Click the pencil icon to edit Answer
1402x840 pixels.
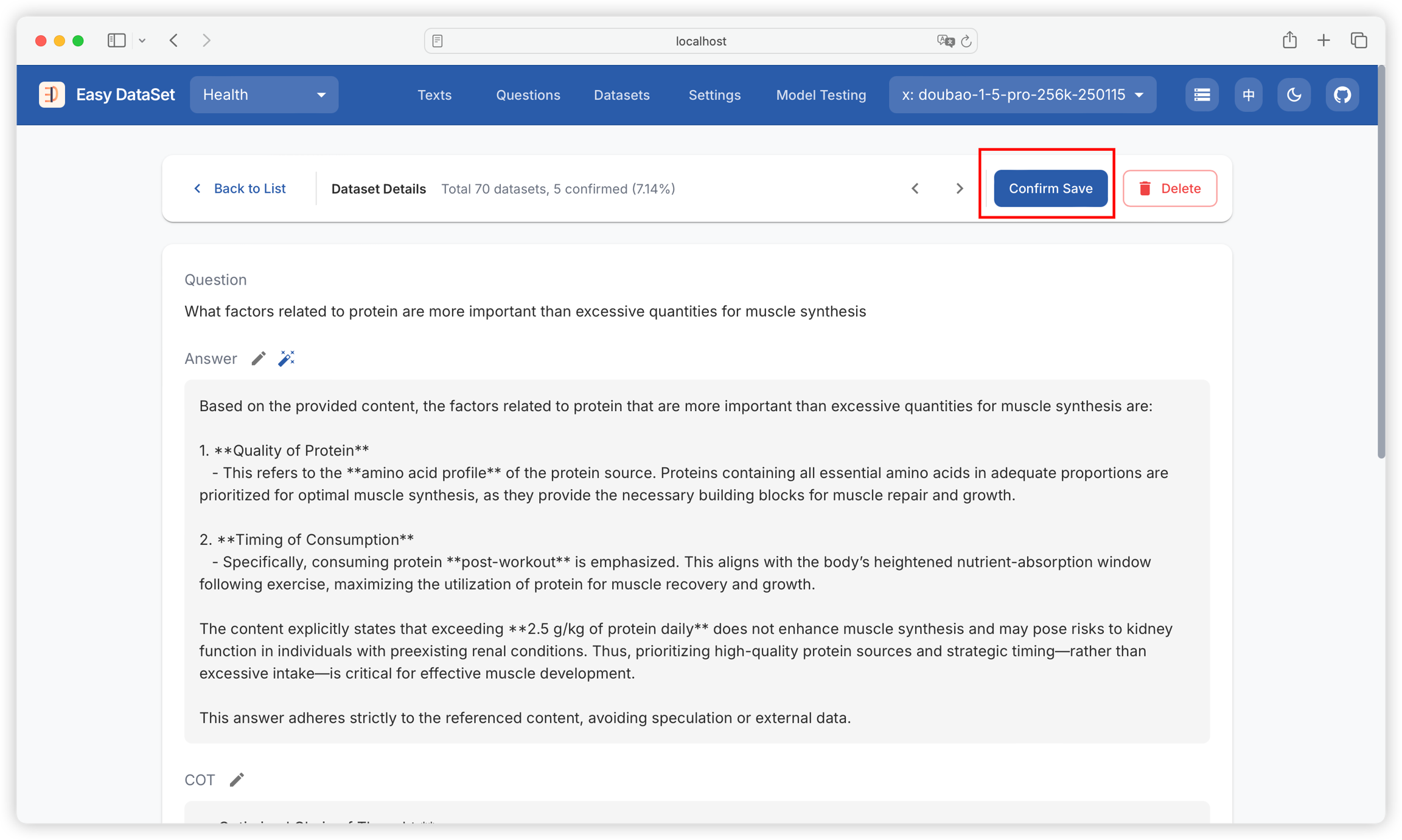pyautogui.click(x=259, y=358)
